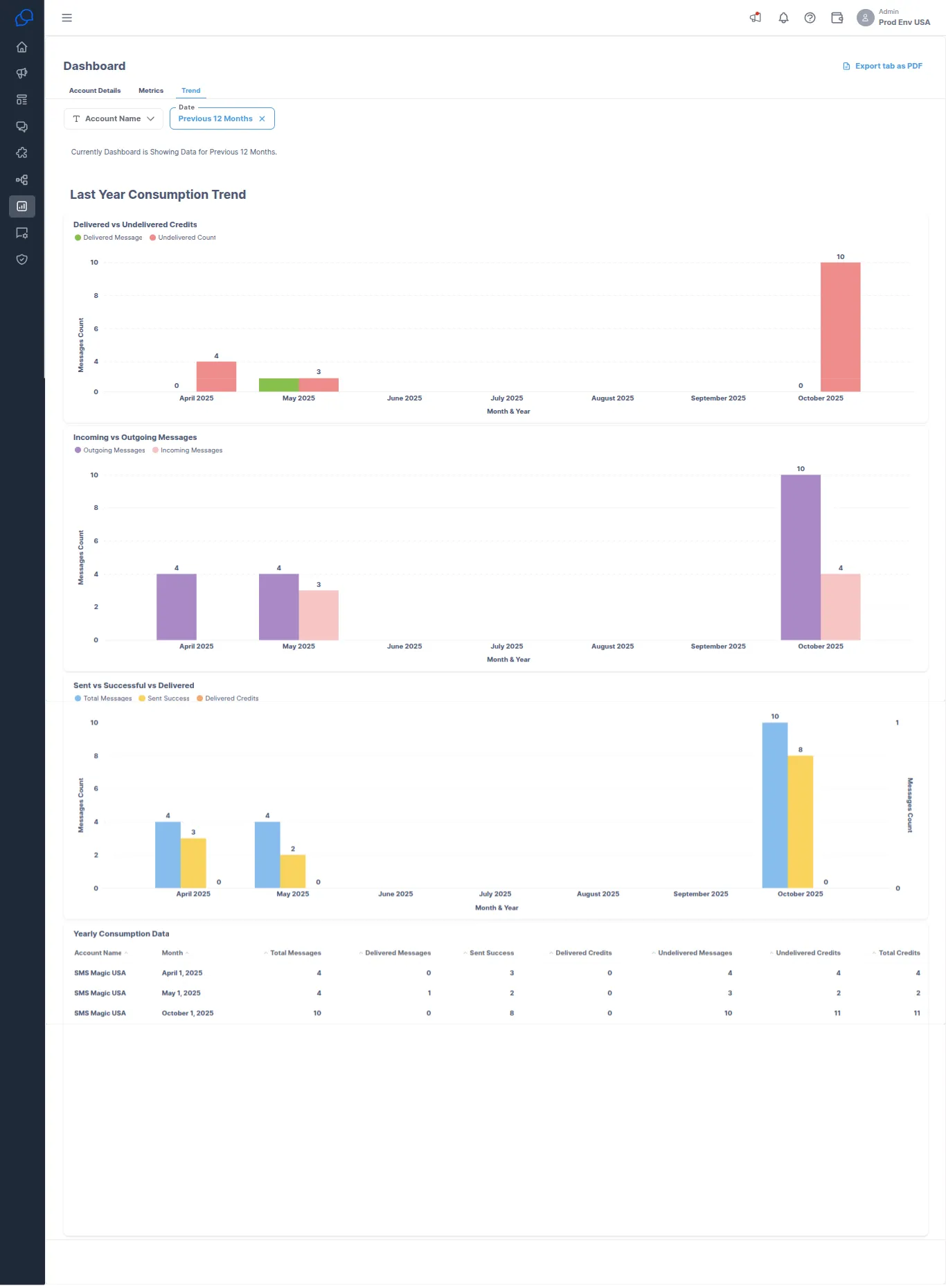Toggle the Outgoing Messages legend series

[x=110, y=450]
